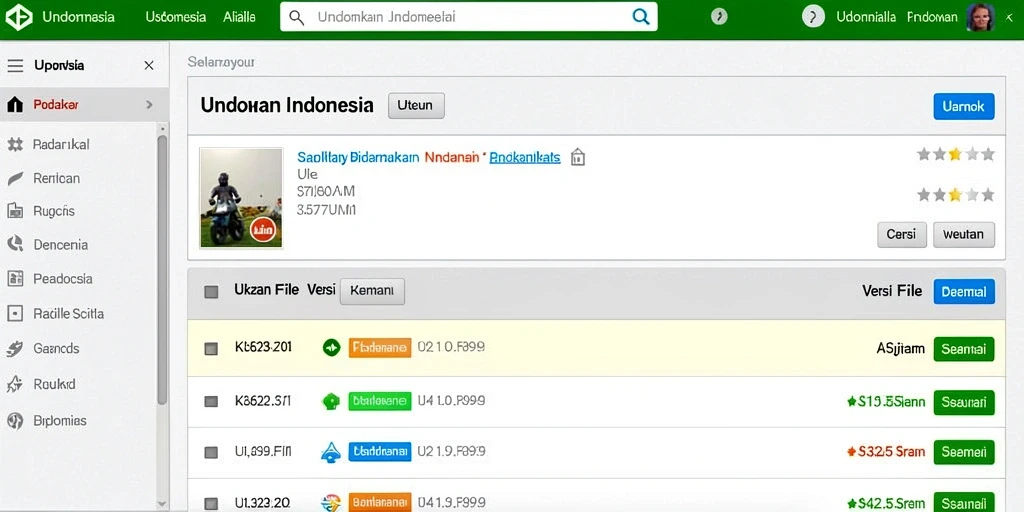Click the search magnifier icon at left of search box
This screenshot has height=512, width=1024.
[296, 18]
